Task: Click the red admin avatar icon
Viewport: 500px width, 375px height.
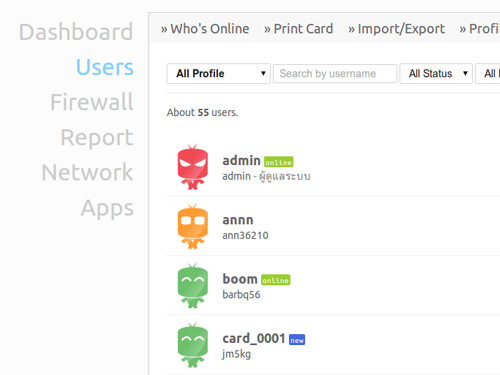Action: pos(193,167)
